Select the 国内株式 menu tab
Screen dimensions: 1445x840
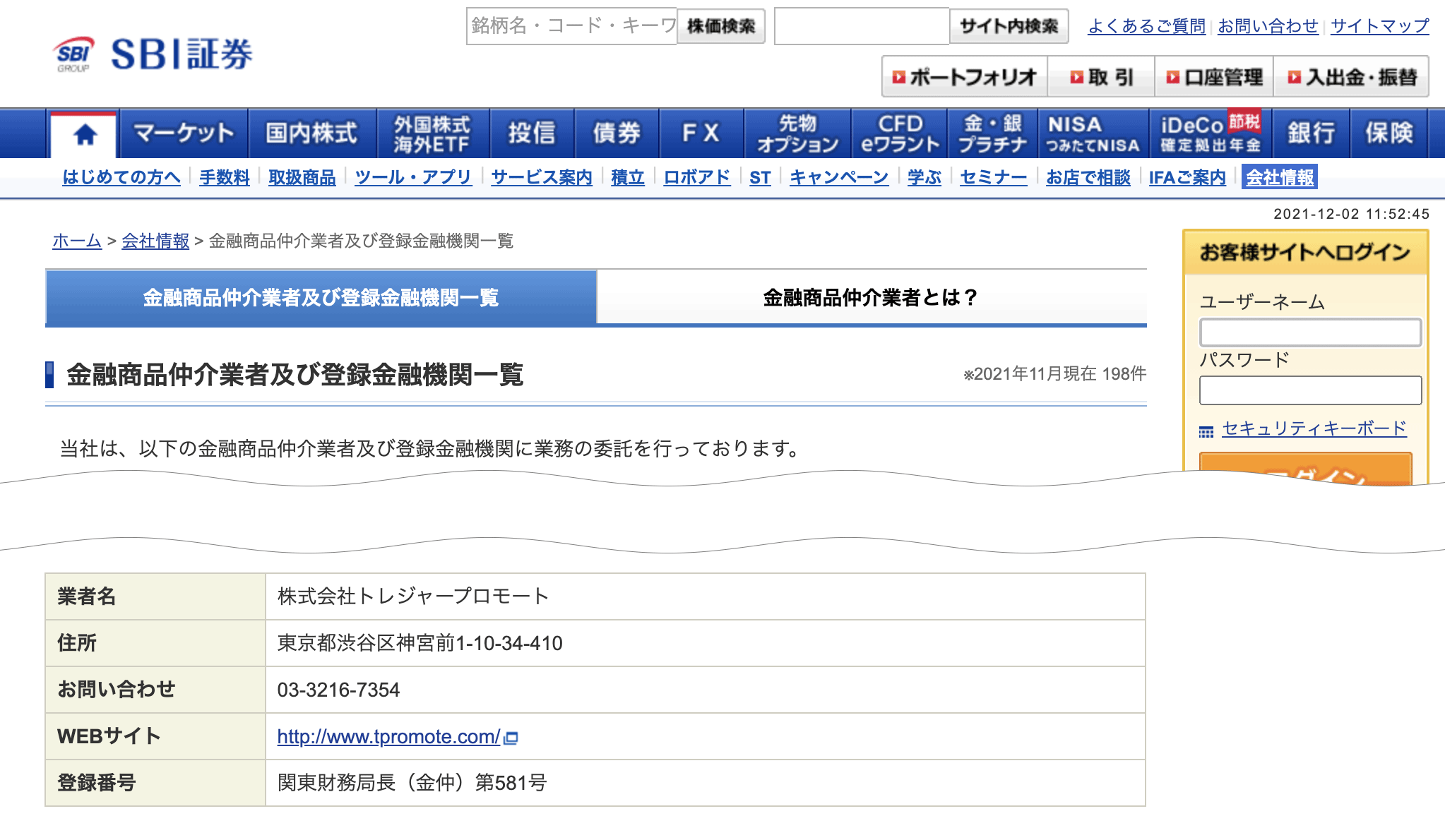[x=311, y=133]
